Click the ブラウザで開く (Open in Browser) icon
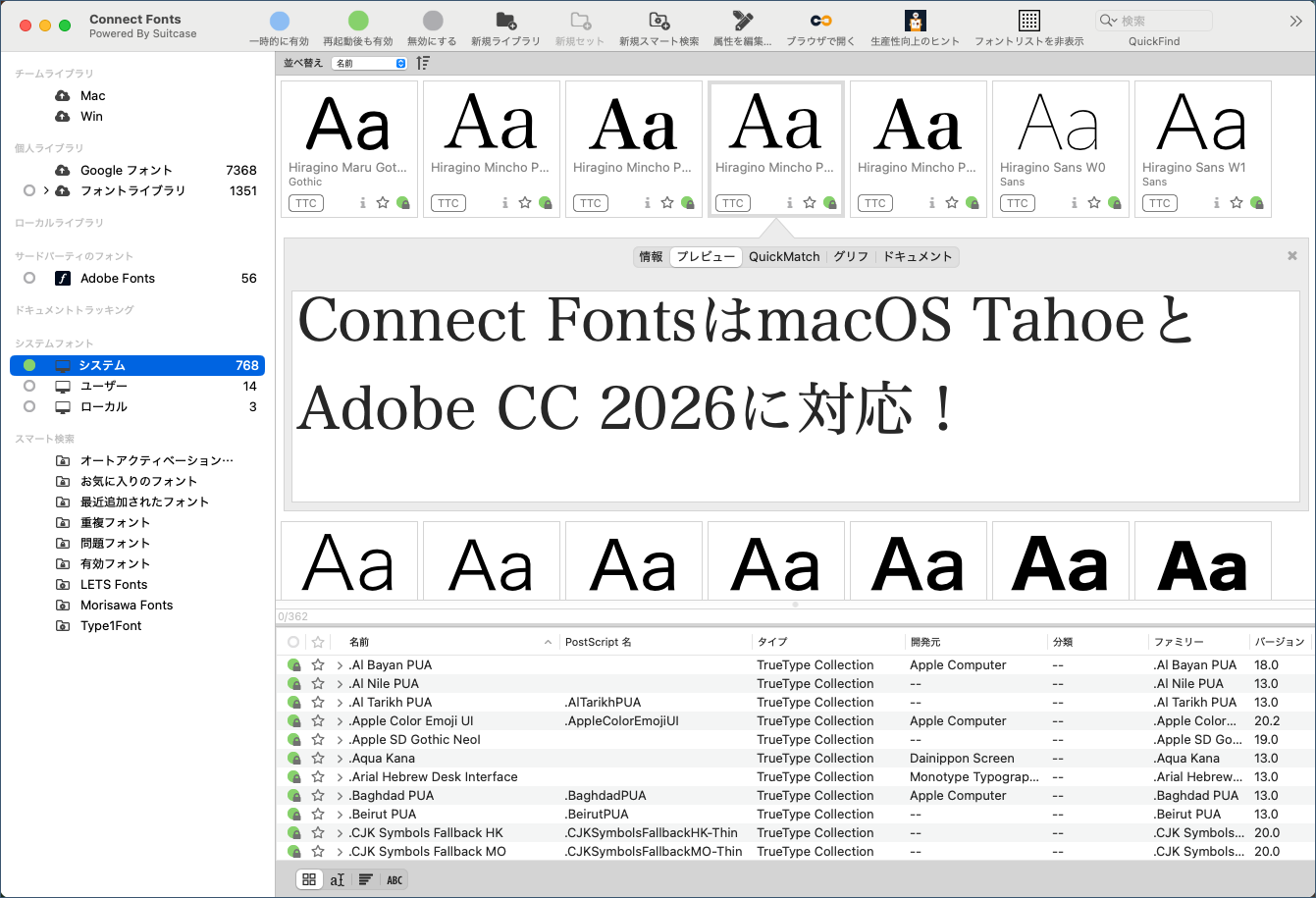The width and height of the screenshot is (1316, 898). pos(820,22)
